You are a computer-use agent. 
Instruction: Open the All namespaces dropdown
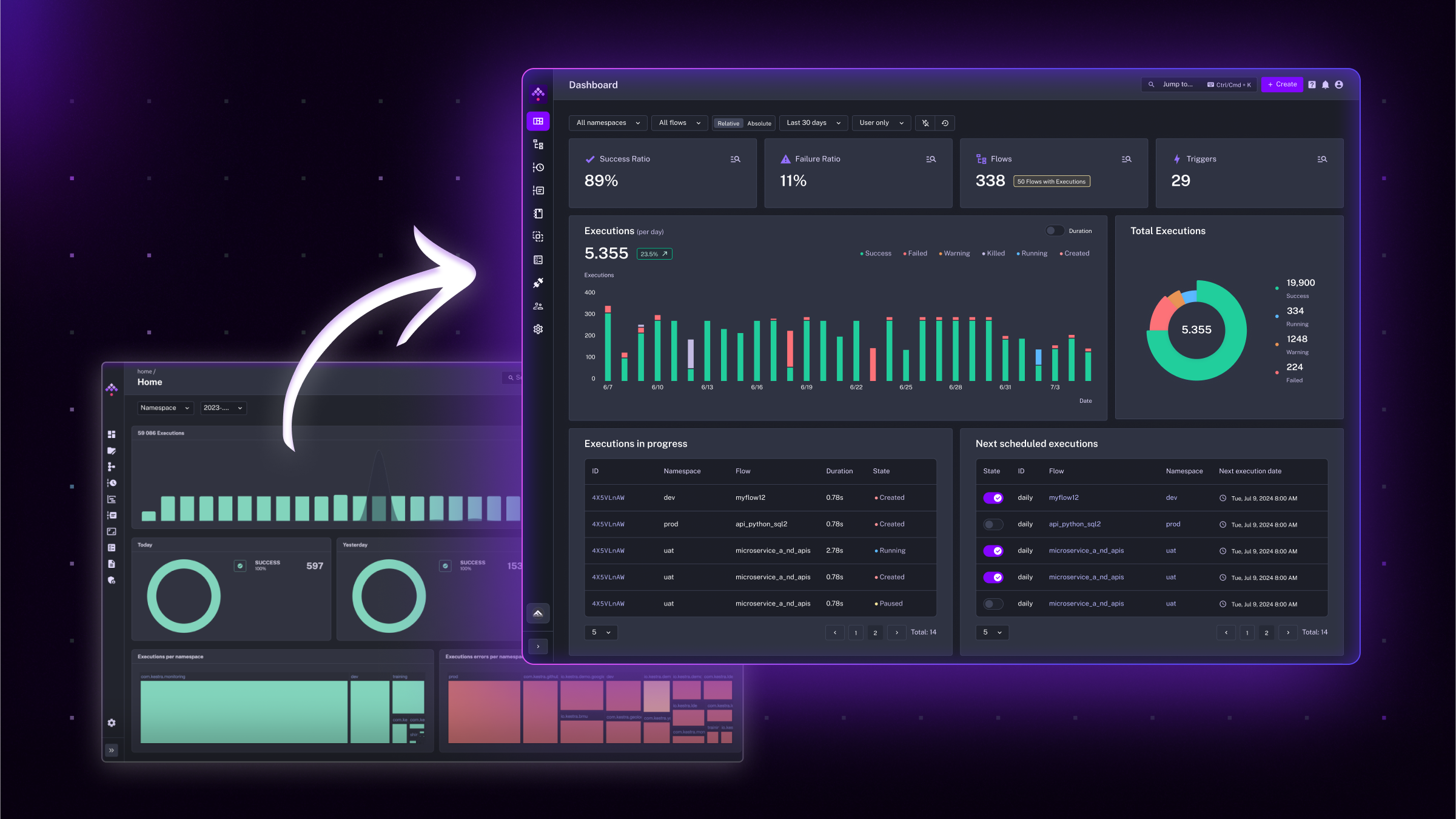pos(607,123)
